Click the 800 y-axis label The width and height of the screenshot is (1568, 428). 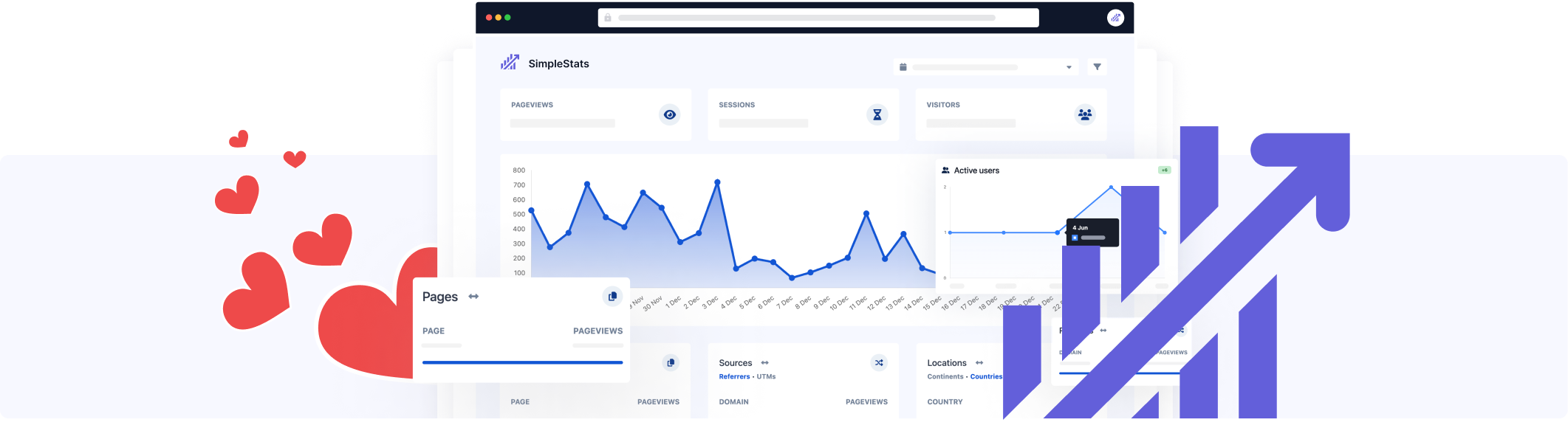518,170
